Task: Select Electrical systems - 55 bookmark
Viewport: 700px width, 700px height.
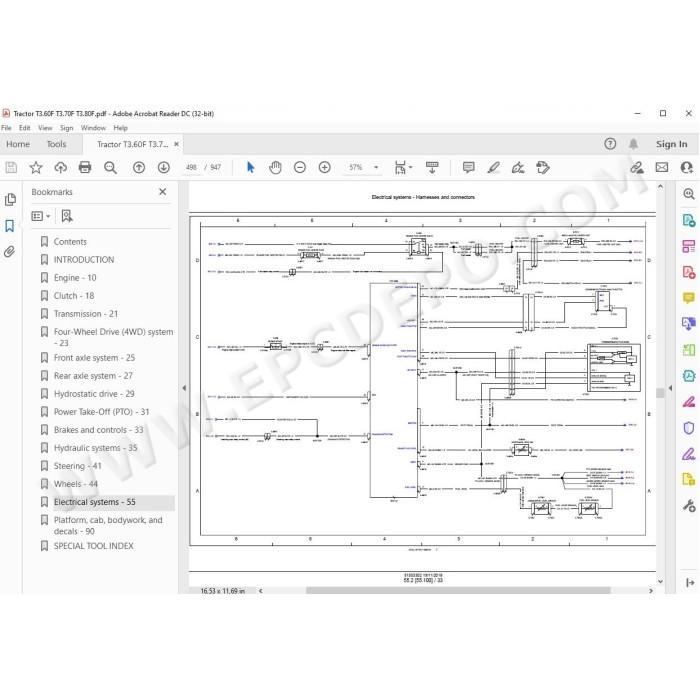Action: coord(94,502)
